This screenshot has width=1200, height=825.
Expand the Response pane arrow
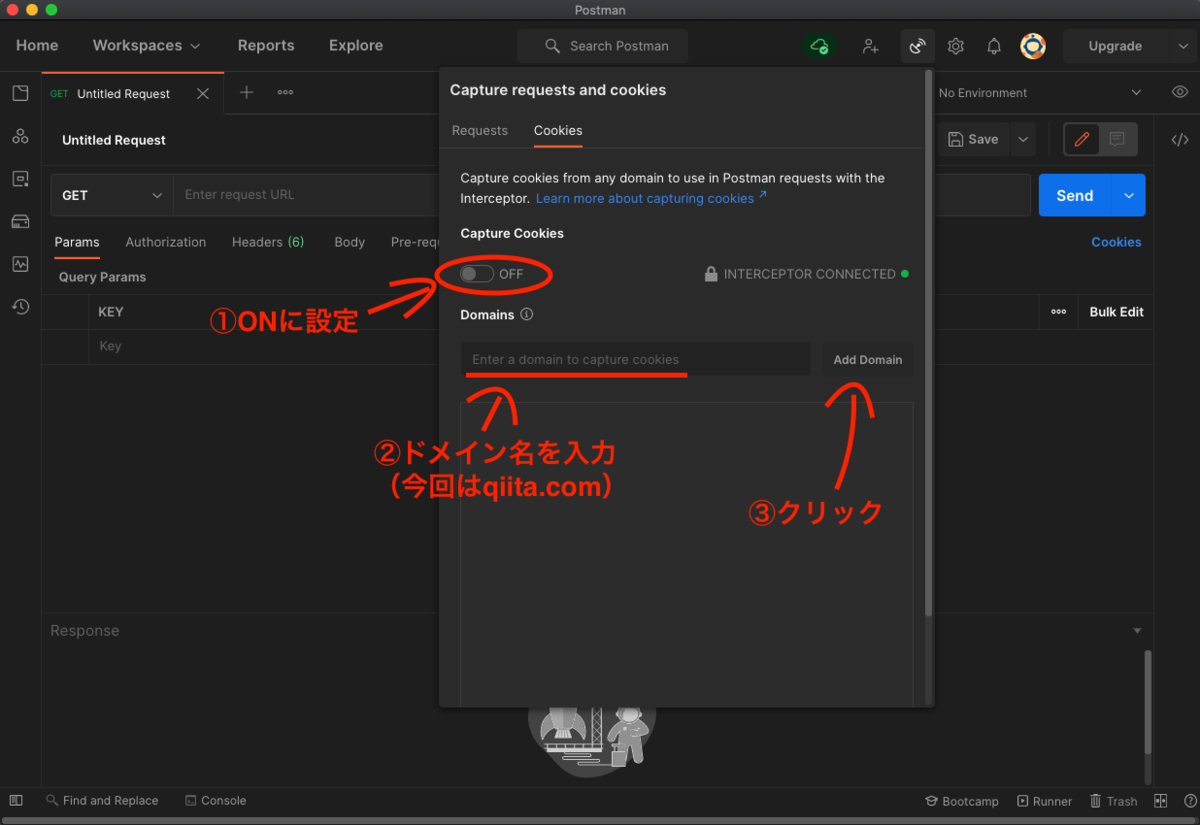[x=1137, y=631]
